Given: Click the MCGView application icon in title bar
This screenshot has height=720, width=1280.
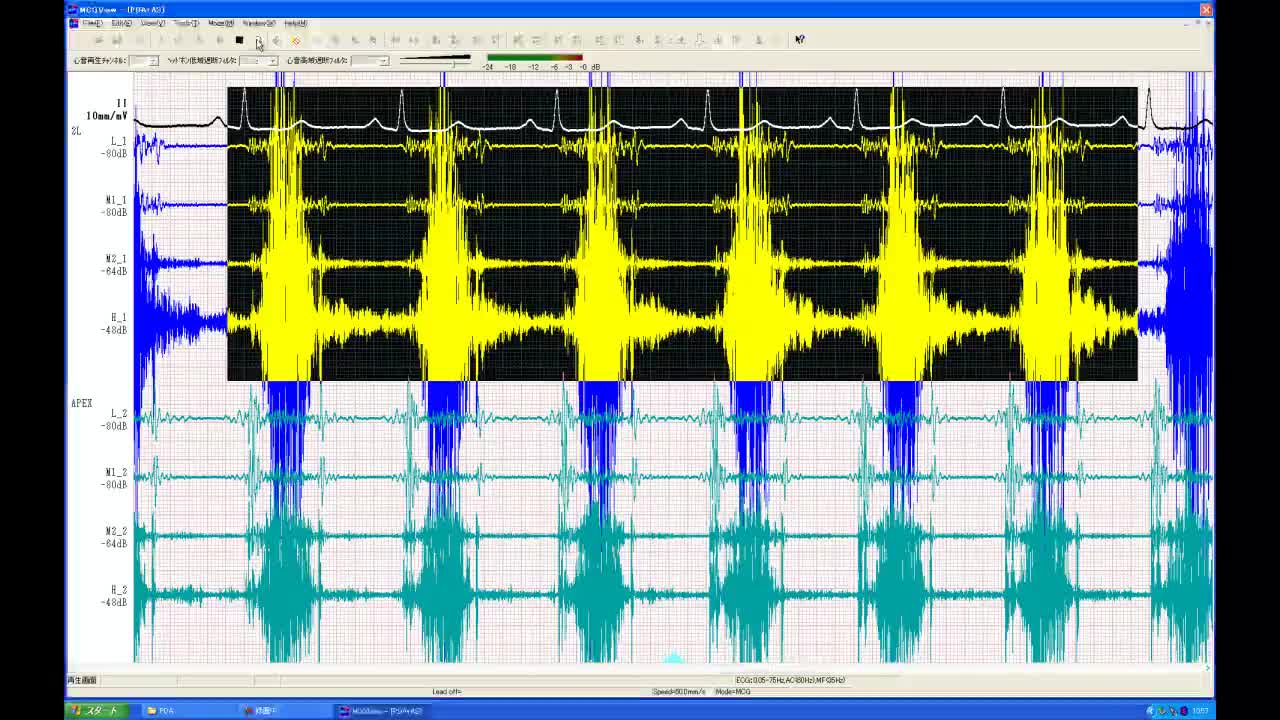Looking at the screenshot, I should [73, 10].
